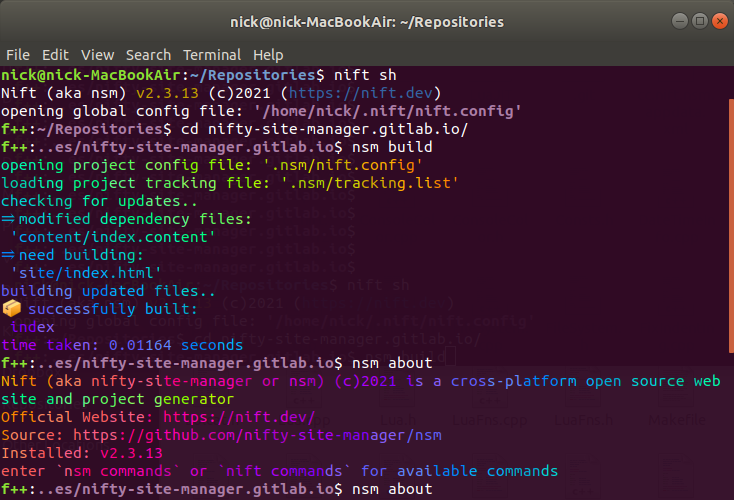The width and height of the screenshot is (734, 500).
Task: Click the window title nick@nick-MacBookAir
Action: pos(367,22)
